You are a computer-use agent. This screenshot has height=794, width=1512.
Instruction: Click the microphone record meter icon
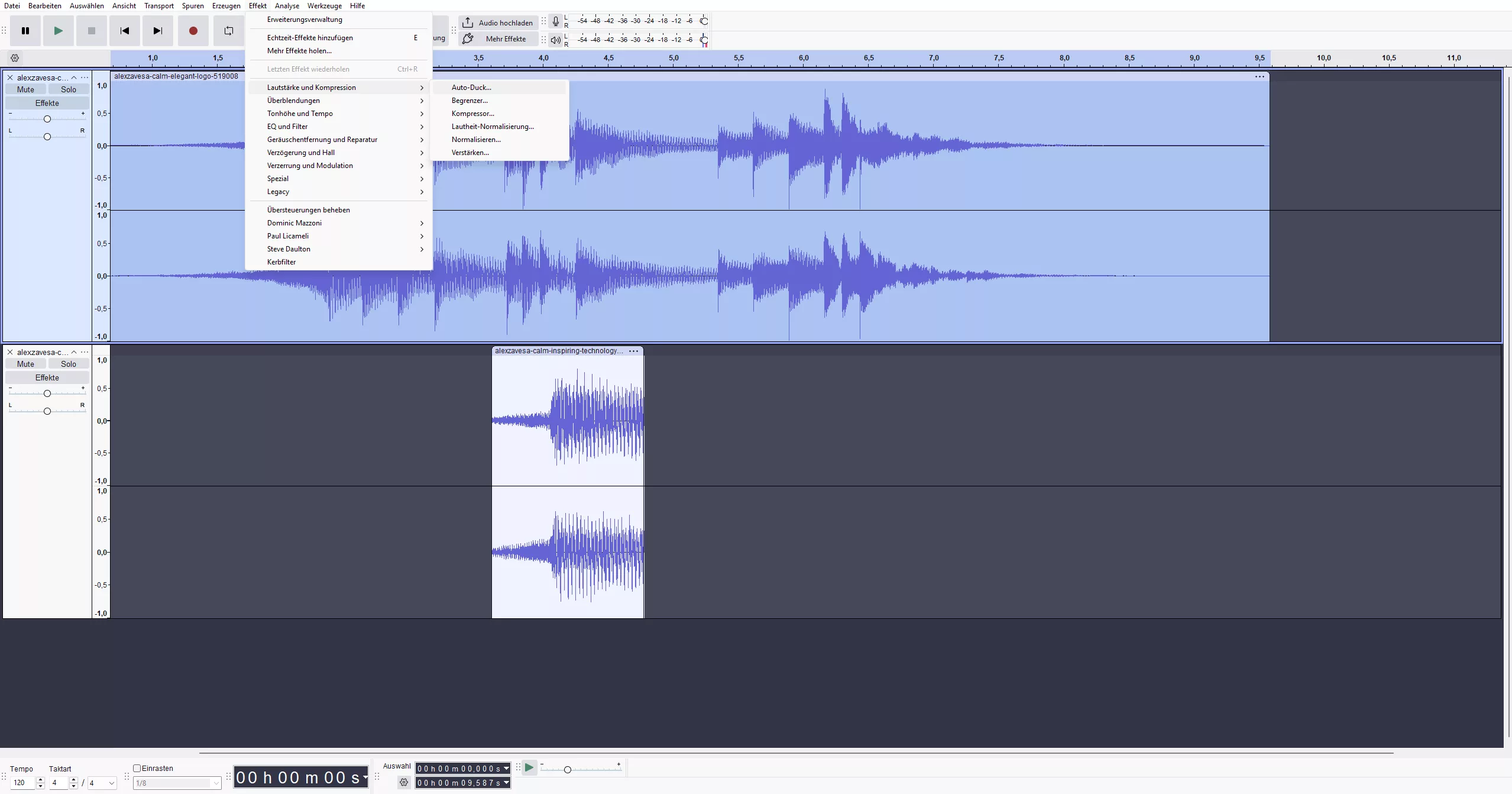pyautogui.click(x=555, y=21)
